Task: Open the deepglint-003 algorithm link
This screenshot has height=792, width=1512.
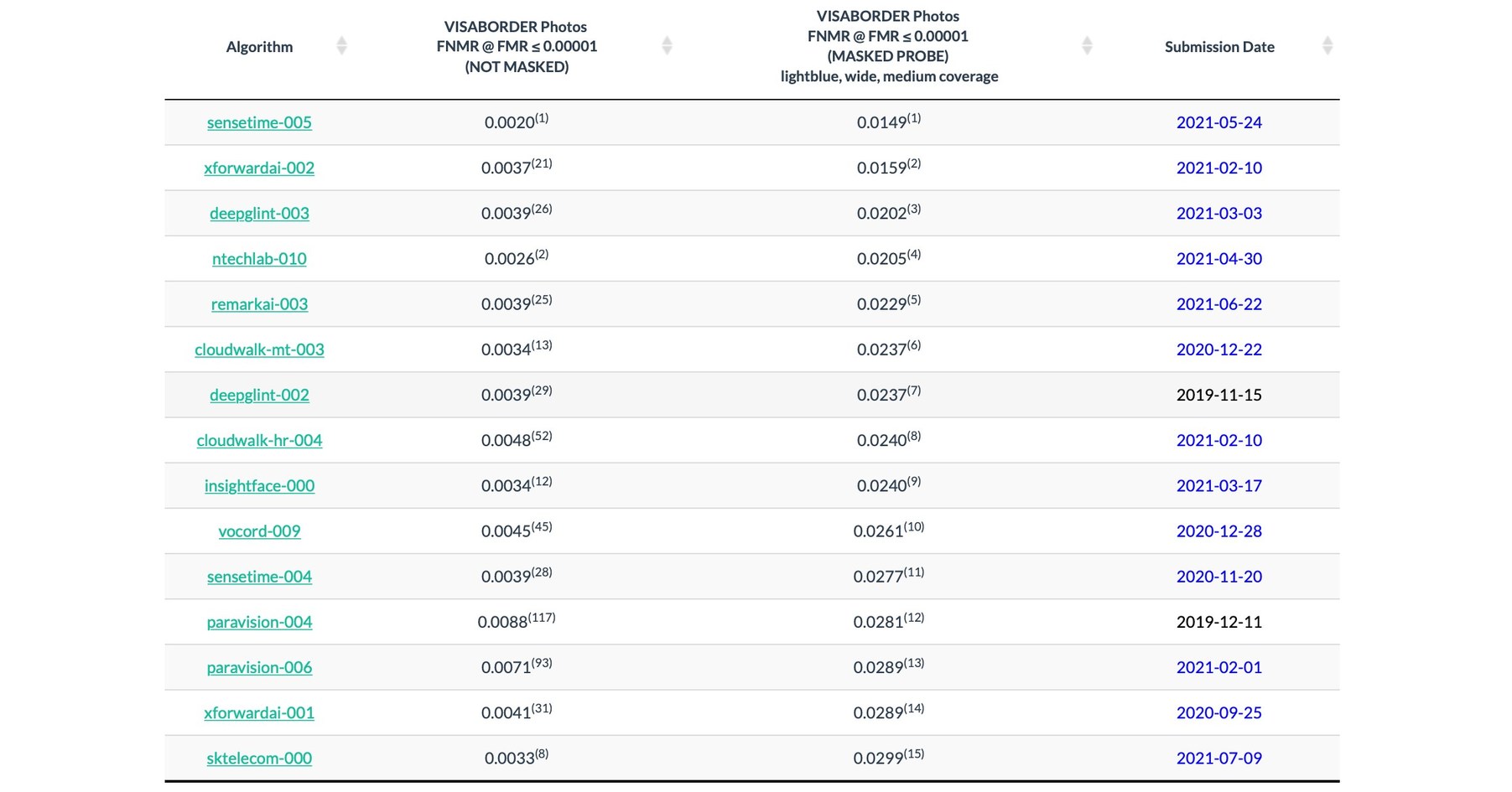Action: pos(259,213)
